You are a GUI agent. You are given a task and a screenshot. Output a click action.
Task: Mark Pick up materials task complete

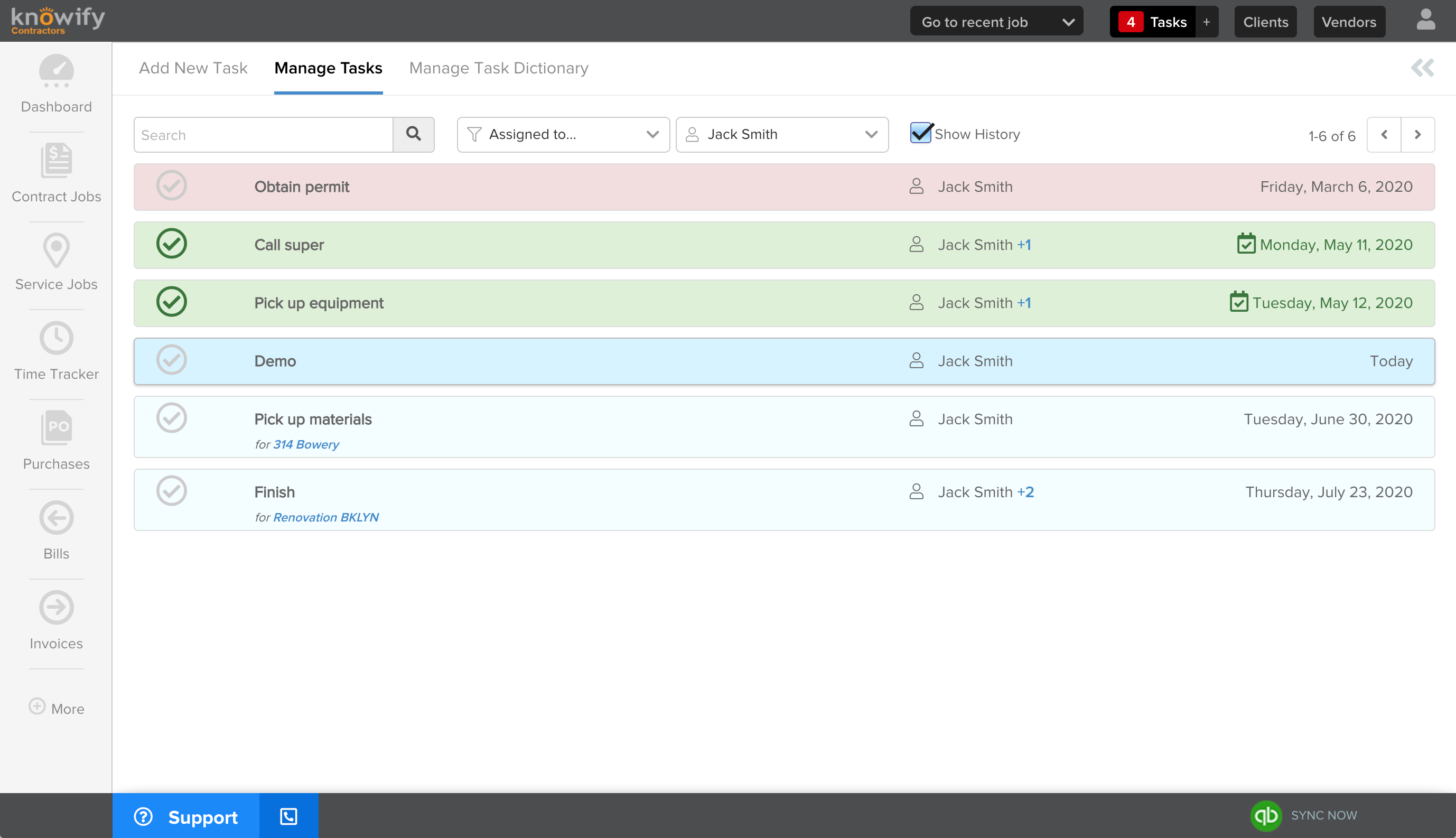click(172, 418)
